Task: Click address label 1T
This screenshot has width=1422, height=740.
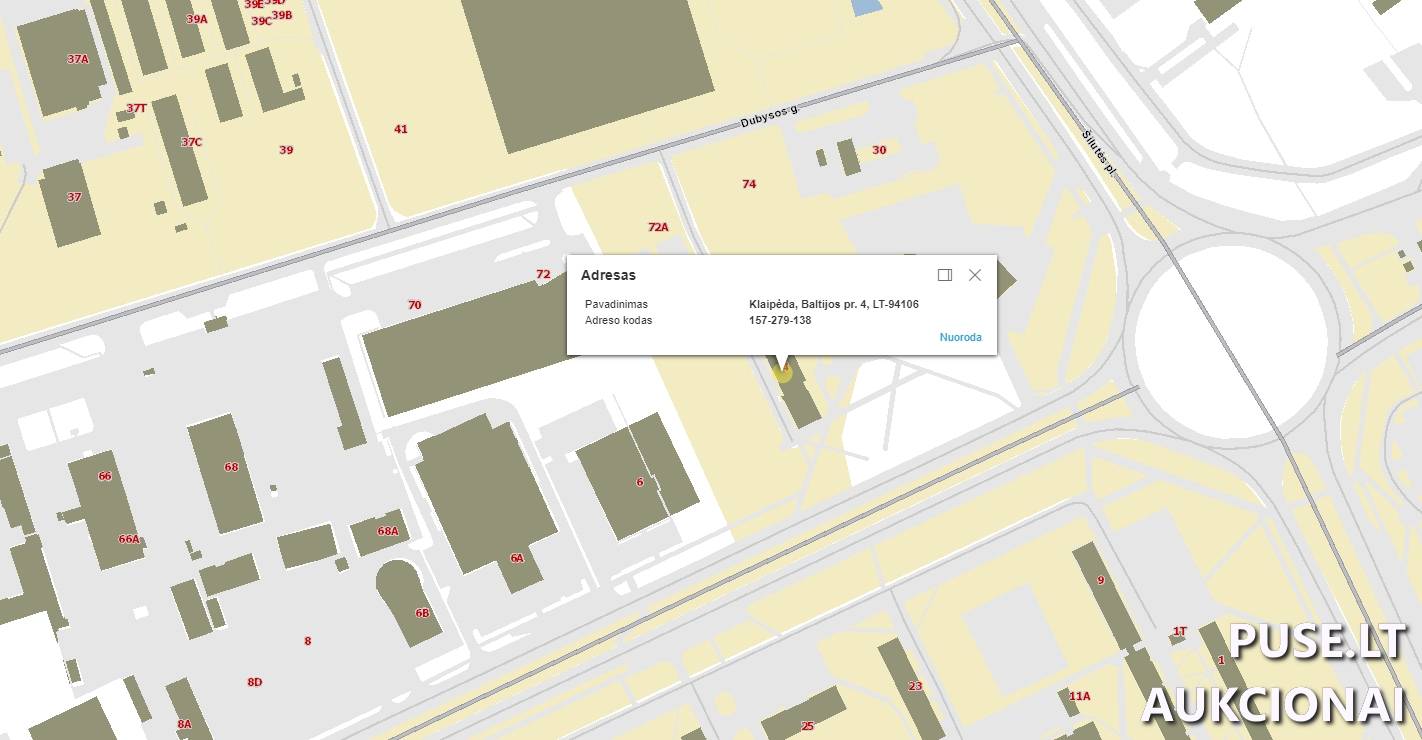Action: coord(1180,631)
